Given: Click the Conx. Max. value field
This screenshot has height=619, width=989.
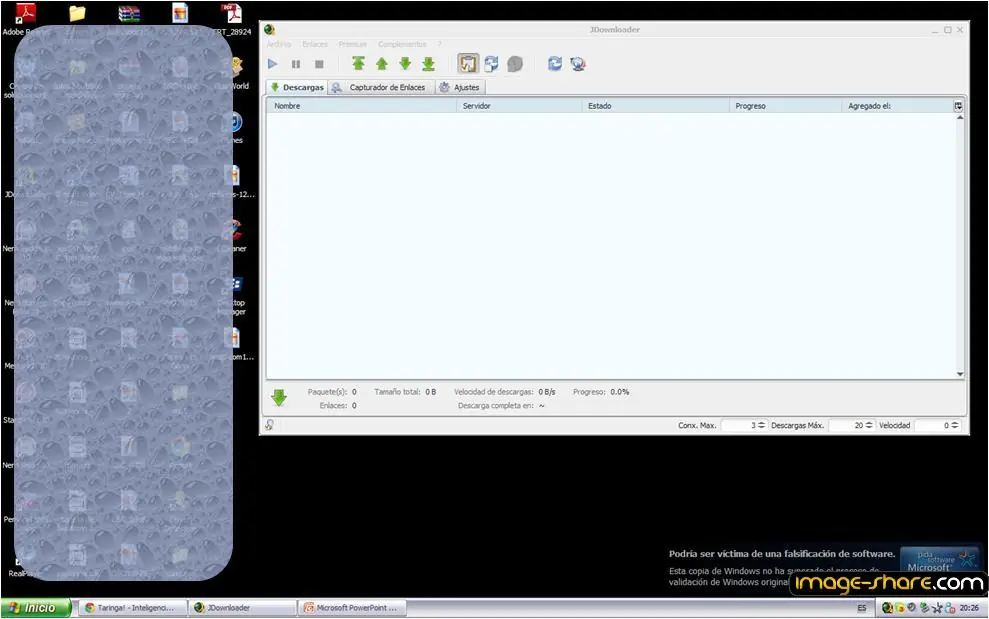Looking at the screenshot, I should 739,425.
